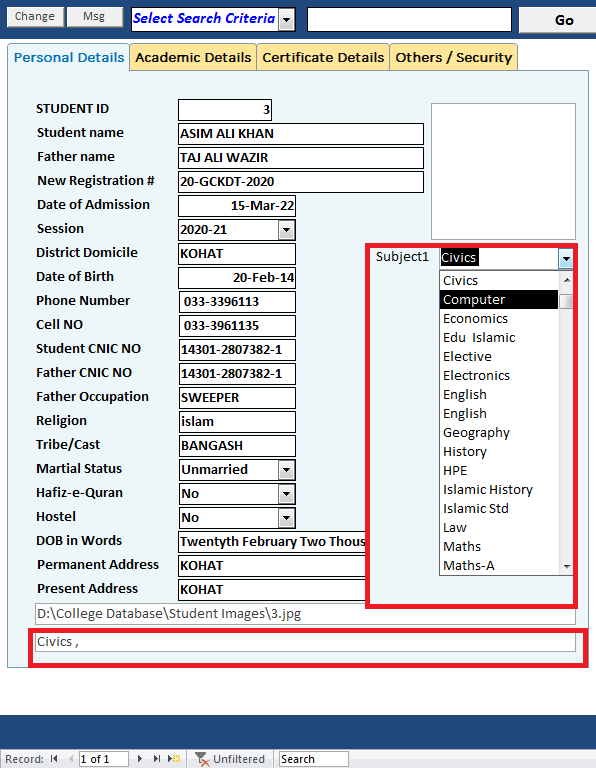Collapse the Subject1 combo box arrow
This screenshot has height=768, width=596.
(x=566, y=258)
